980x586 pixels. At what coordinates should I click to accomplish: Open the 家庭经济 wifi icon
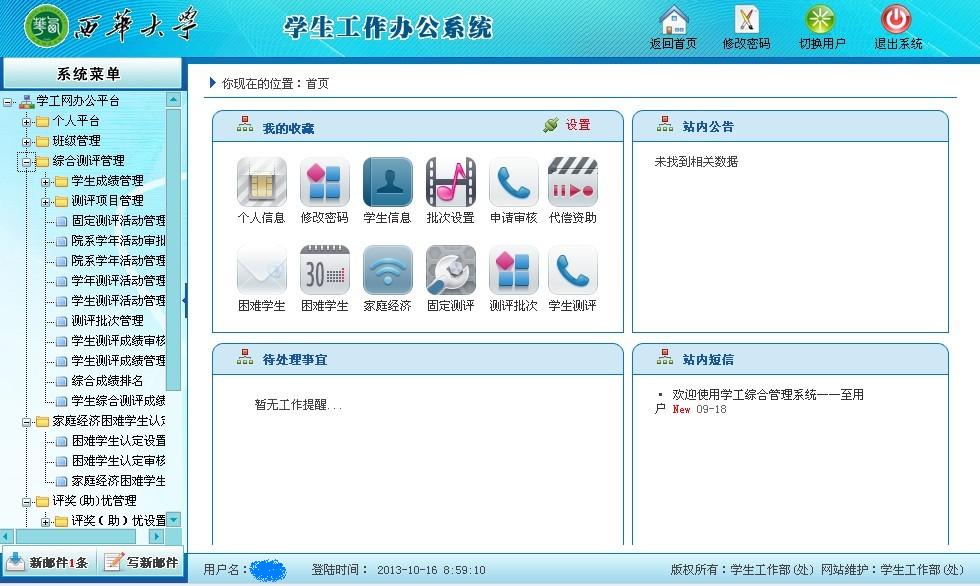[x=387, y=270]
